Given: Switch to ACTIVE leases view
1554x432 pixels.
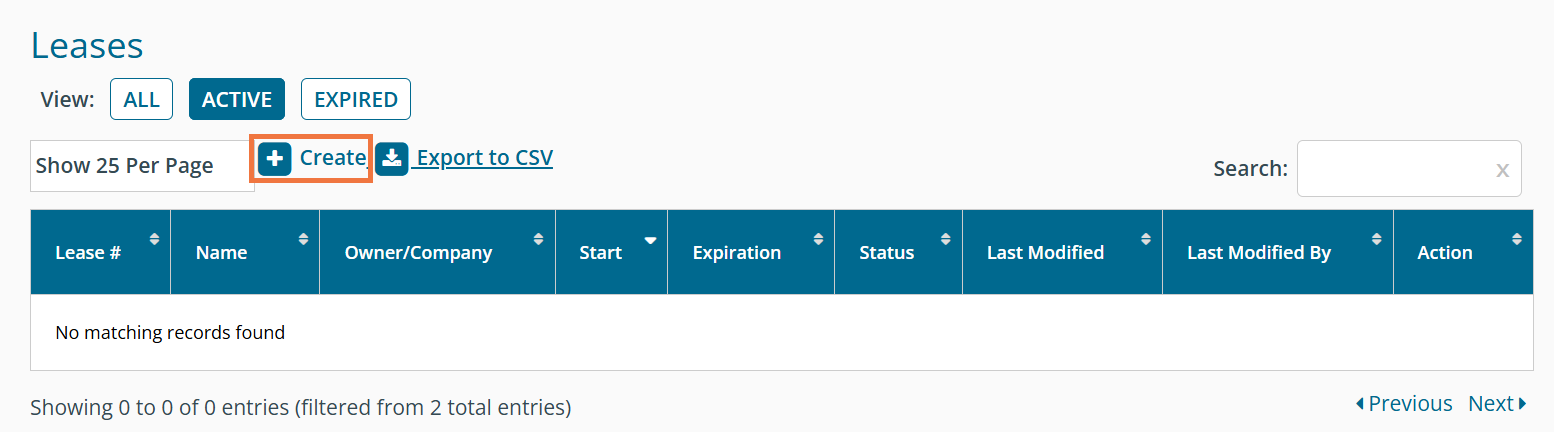Looking at the screenshot, I should (x=237, y=99).
